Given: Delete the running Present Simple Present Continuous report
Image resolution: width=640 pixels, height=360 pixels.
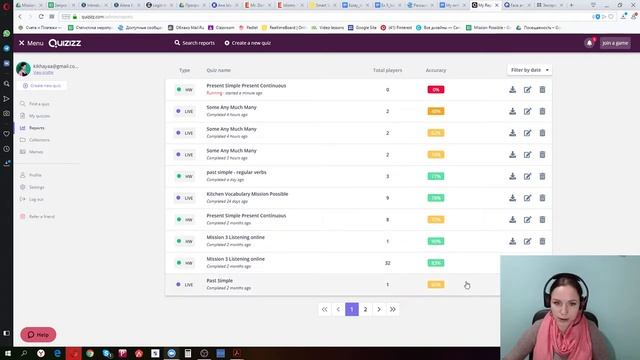Looking at the screenshot, I should (542, 89).
